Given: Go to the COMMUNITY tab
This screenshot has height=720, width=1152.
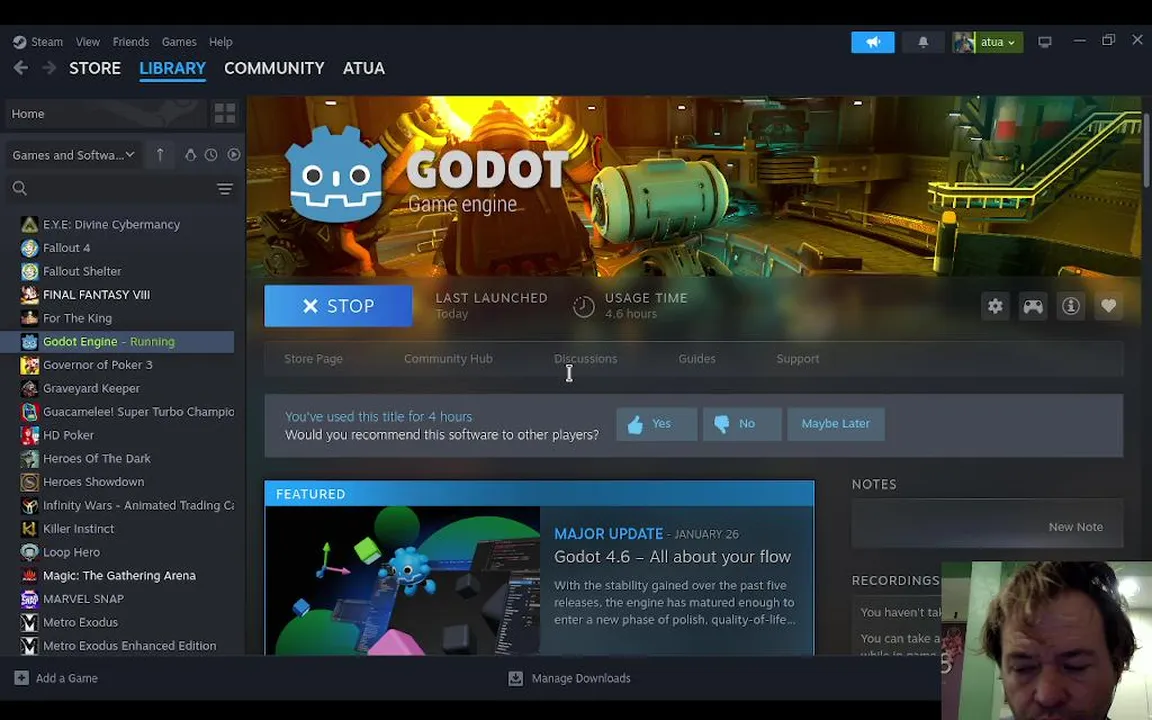Looking at the screenshot, I should [274, 68].
